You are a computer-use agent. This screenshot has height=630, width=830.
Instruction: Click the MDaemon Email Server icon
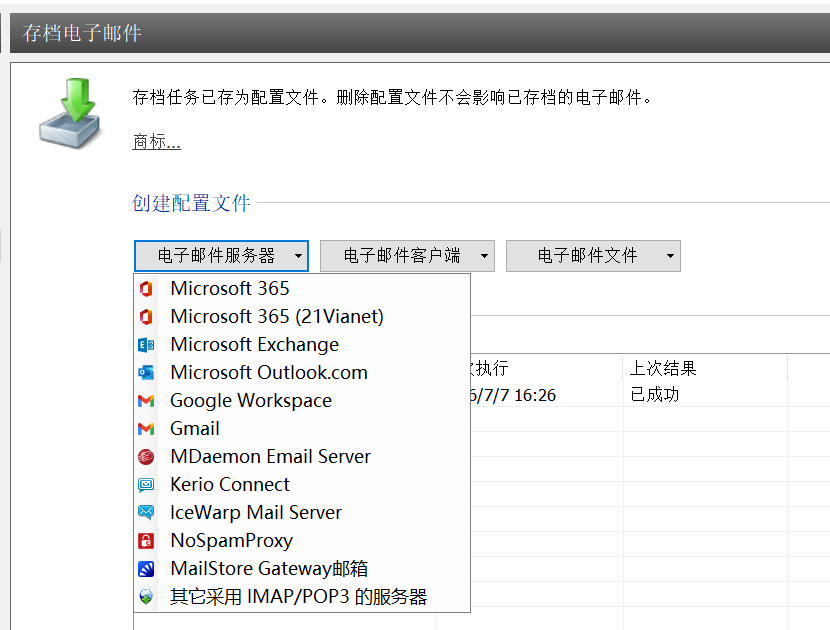pyautogui.click(x=146, y=456)
